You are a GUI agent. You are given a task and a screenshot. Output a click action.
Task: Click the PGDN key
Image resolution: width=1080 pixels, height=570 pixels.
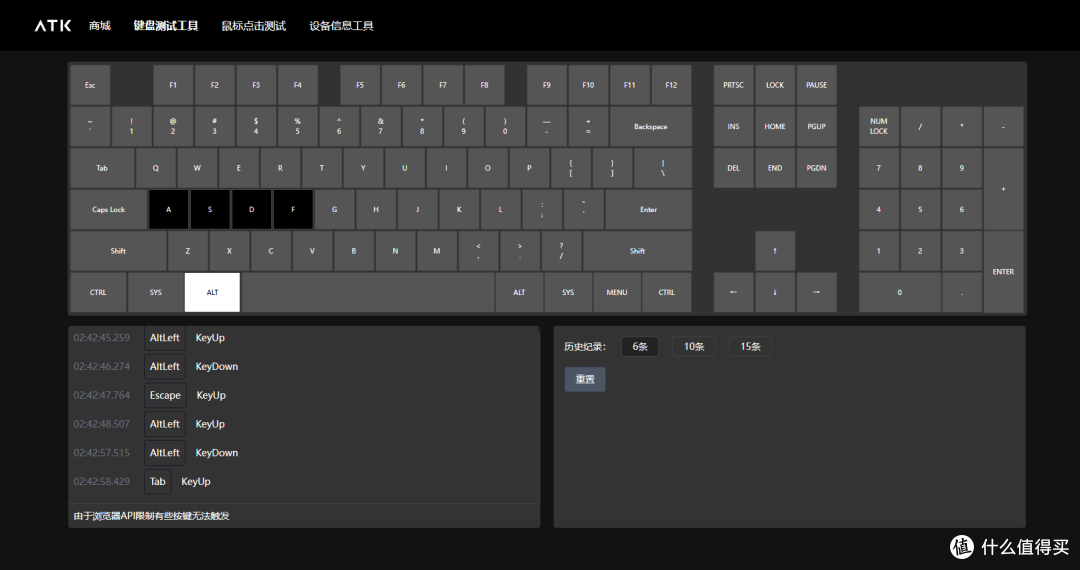tap(816, 168)
